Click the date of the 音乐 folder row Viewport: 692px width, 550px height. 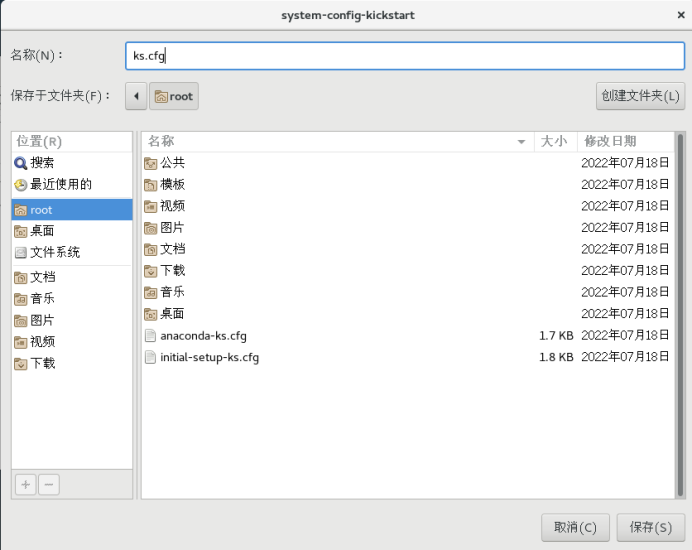[x=625, y=292]
